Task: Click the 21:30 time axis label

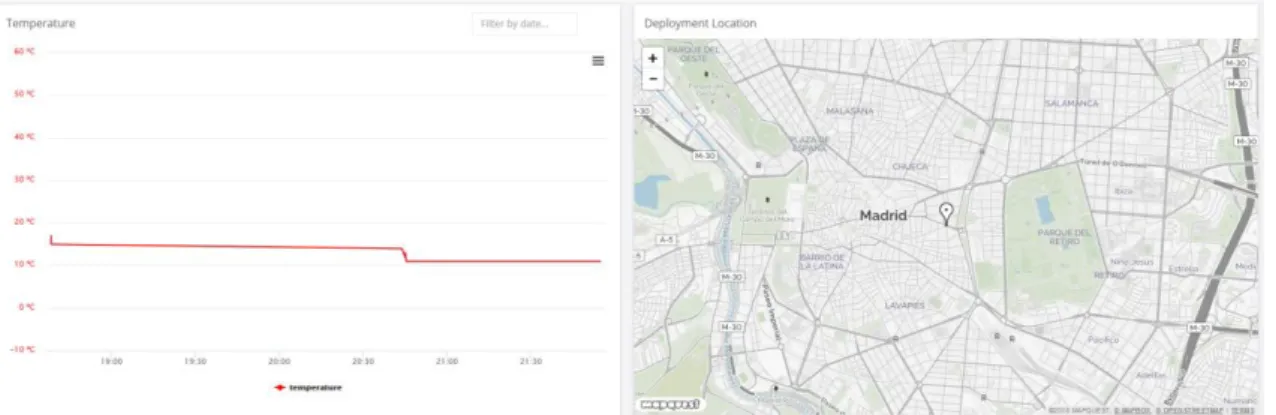Action: 530,362
